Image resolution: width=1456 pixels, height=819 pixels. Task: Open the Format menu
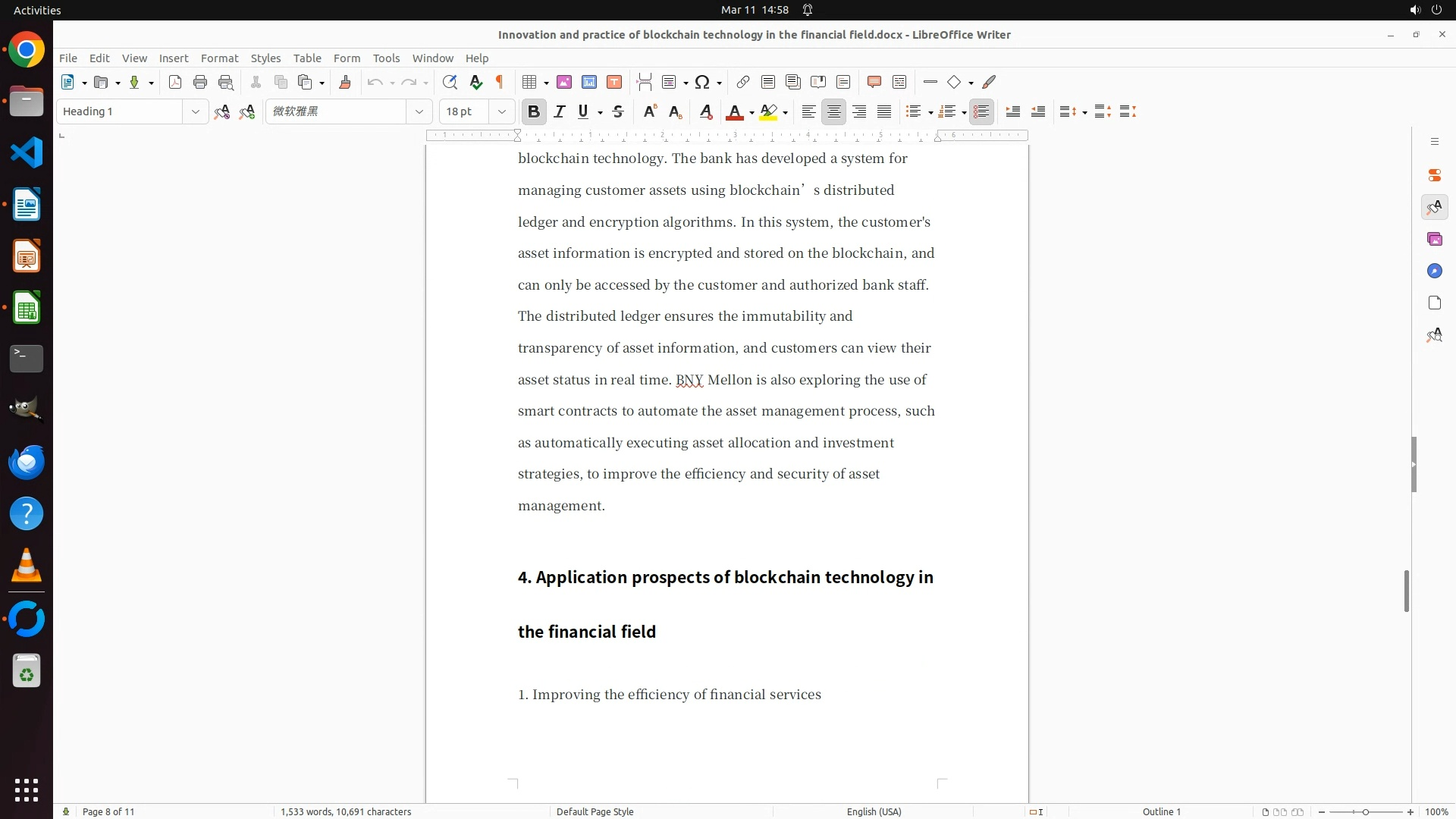click(219, 58)
